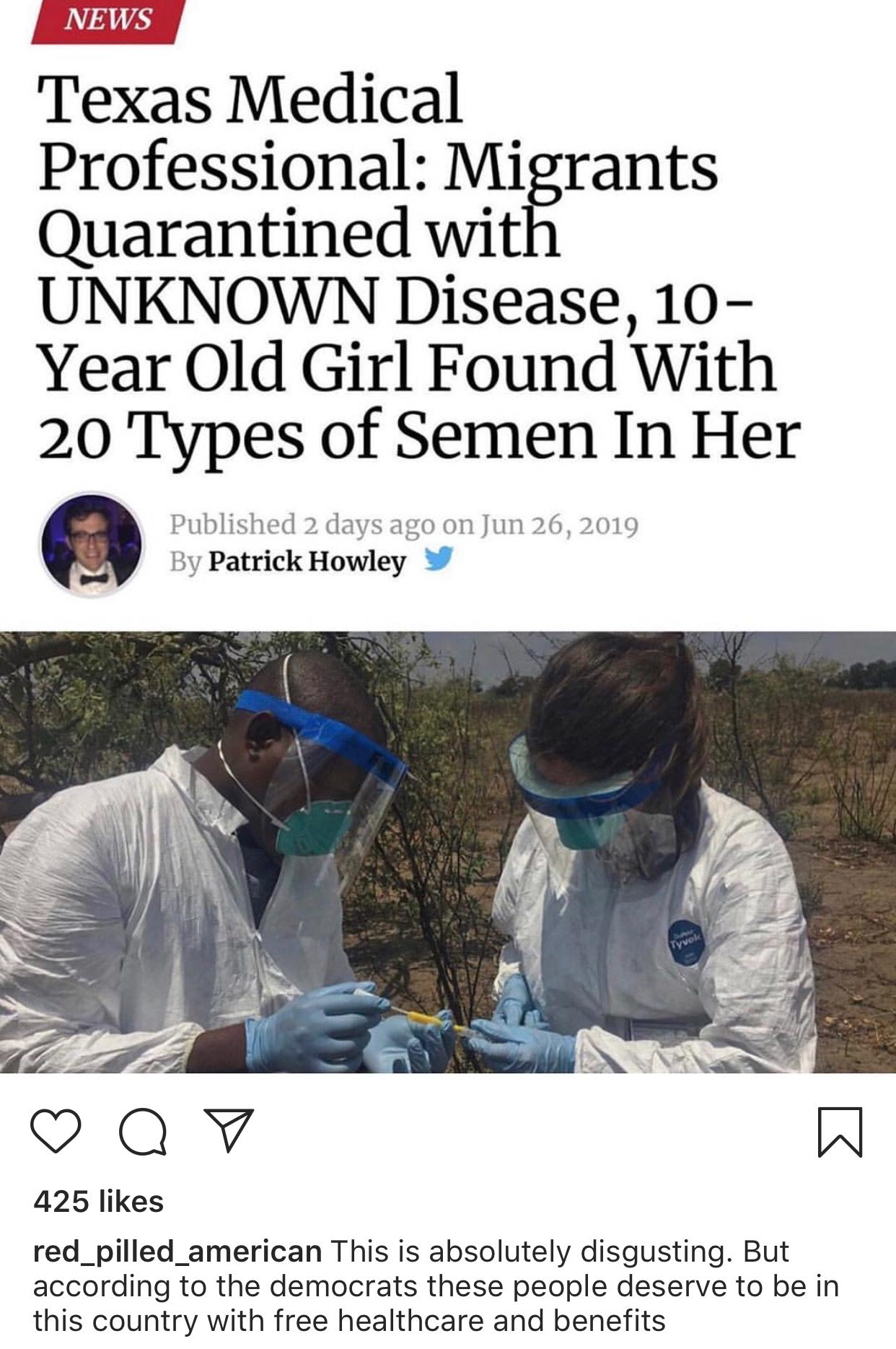The image size is (896, 1349).
Task: Tap the Texas Medical Professional headline
Action: 418,267
